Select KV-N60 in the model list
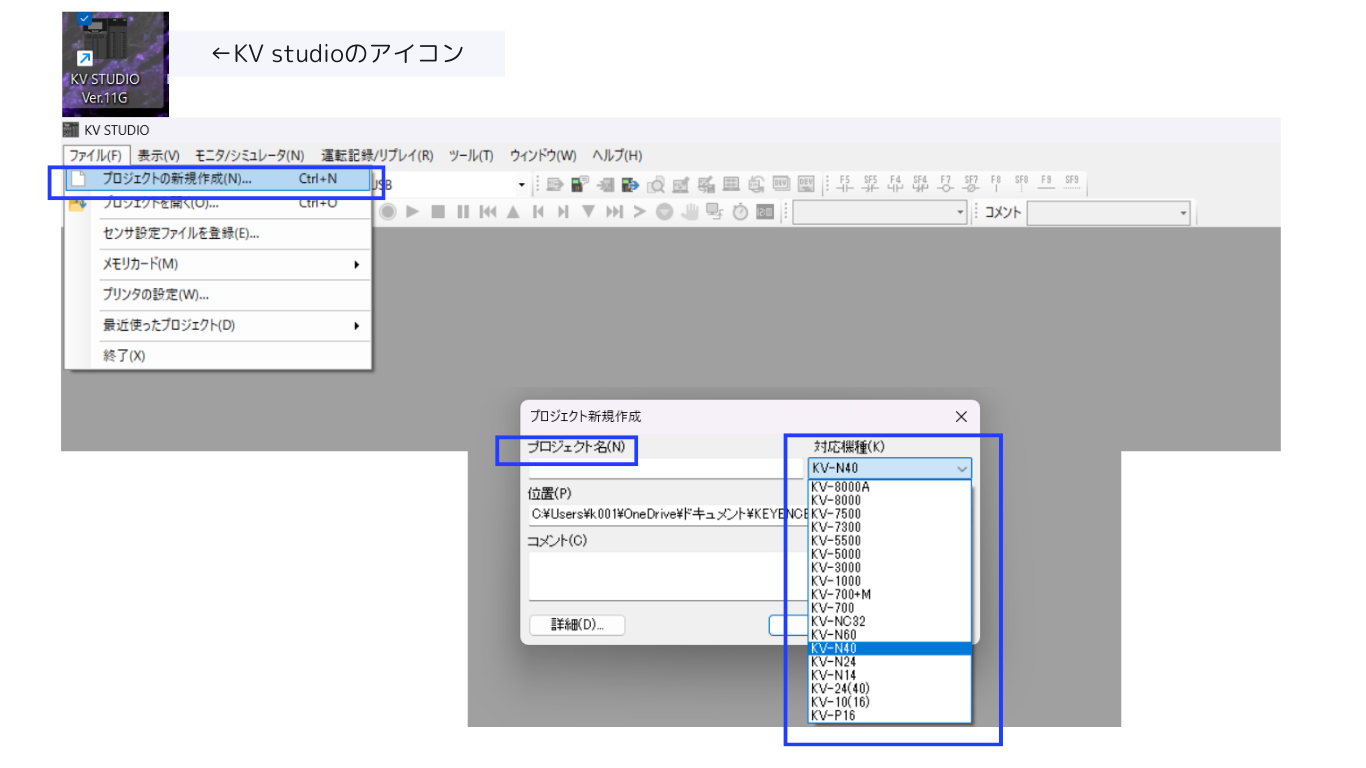The height and width of the screenshot is (768, 1366). tap(889, 635)
